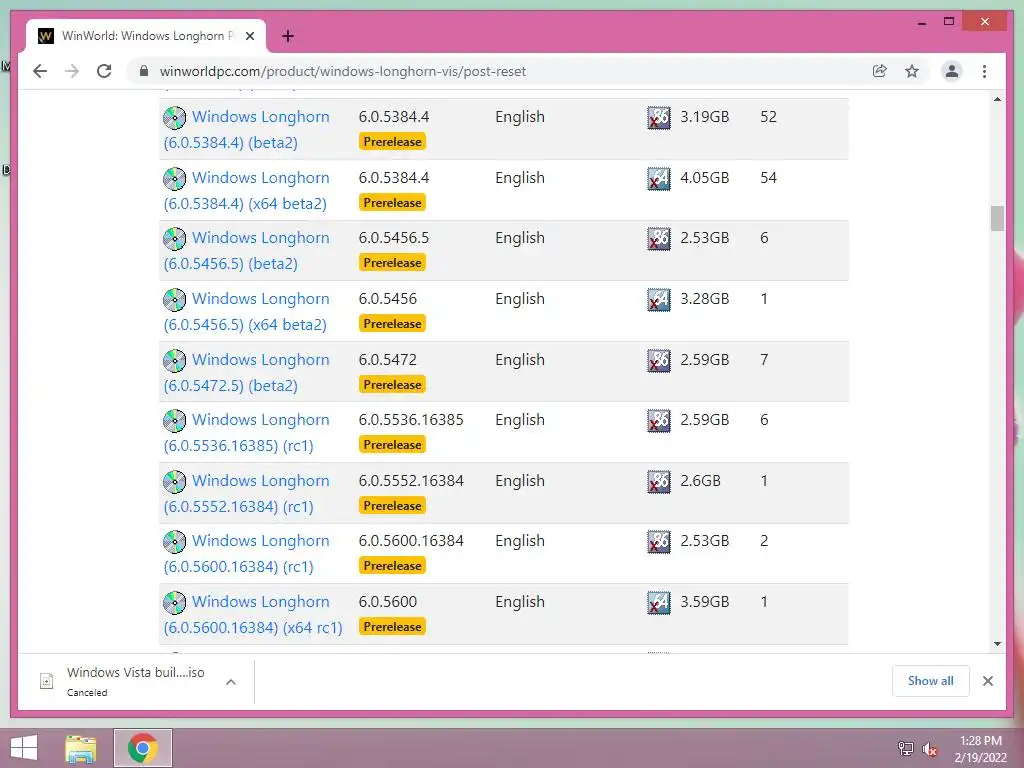Click x64 architecture icon in 3.59GB row
Image resolution: width=1024 pixels, height=768 pixels.
tap(658, 602)
